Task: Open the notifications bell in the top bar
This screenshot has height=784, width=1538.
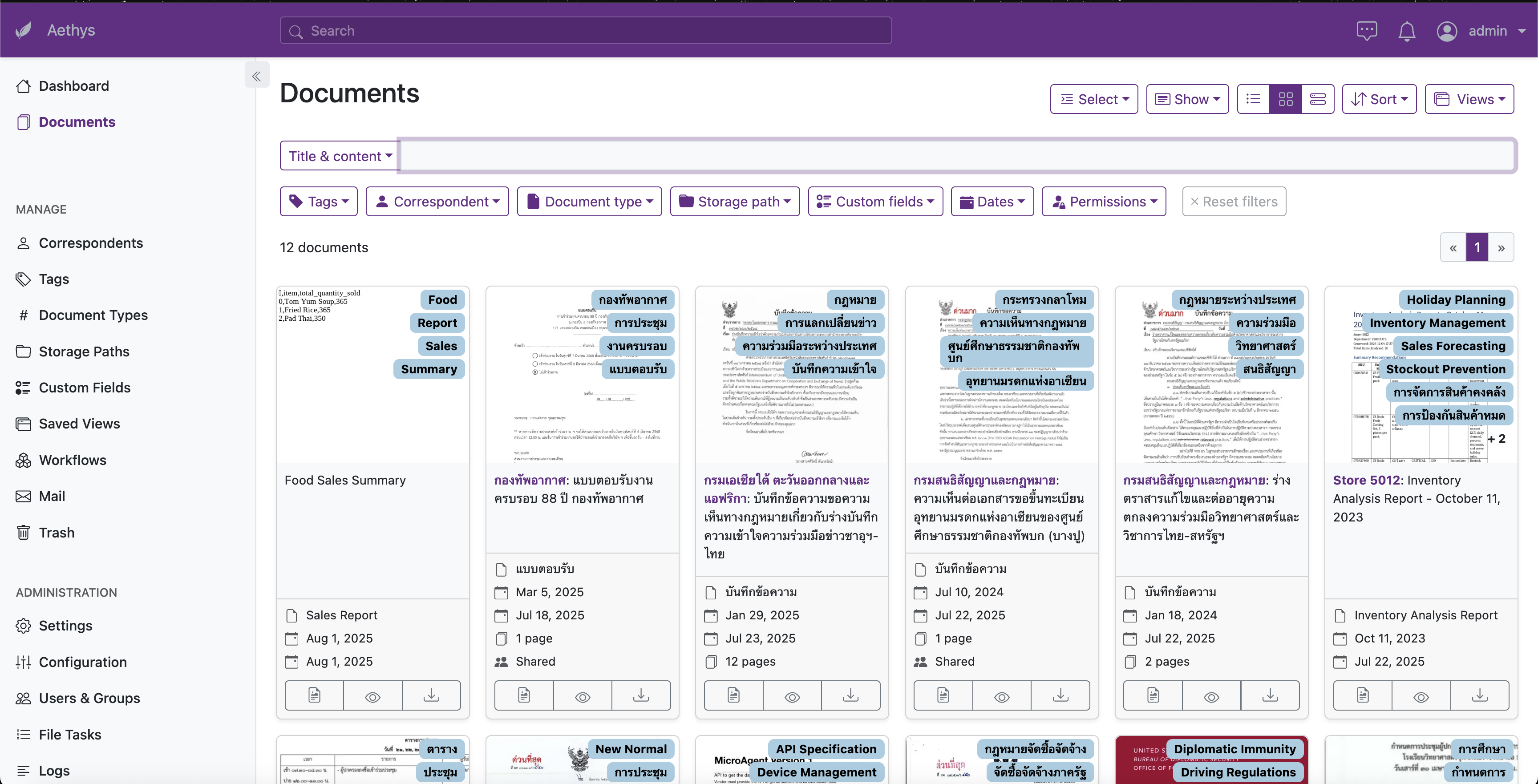Action: pos(1407,30)
